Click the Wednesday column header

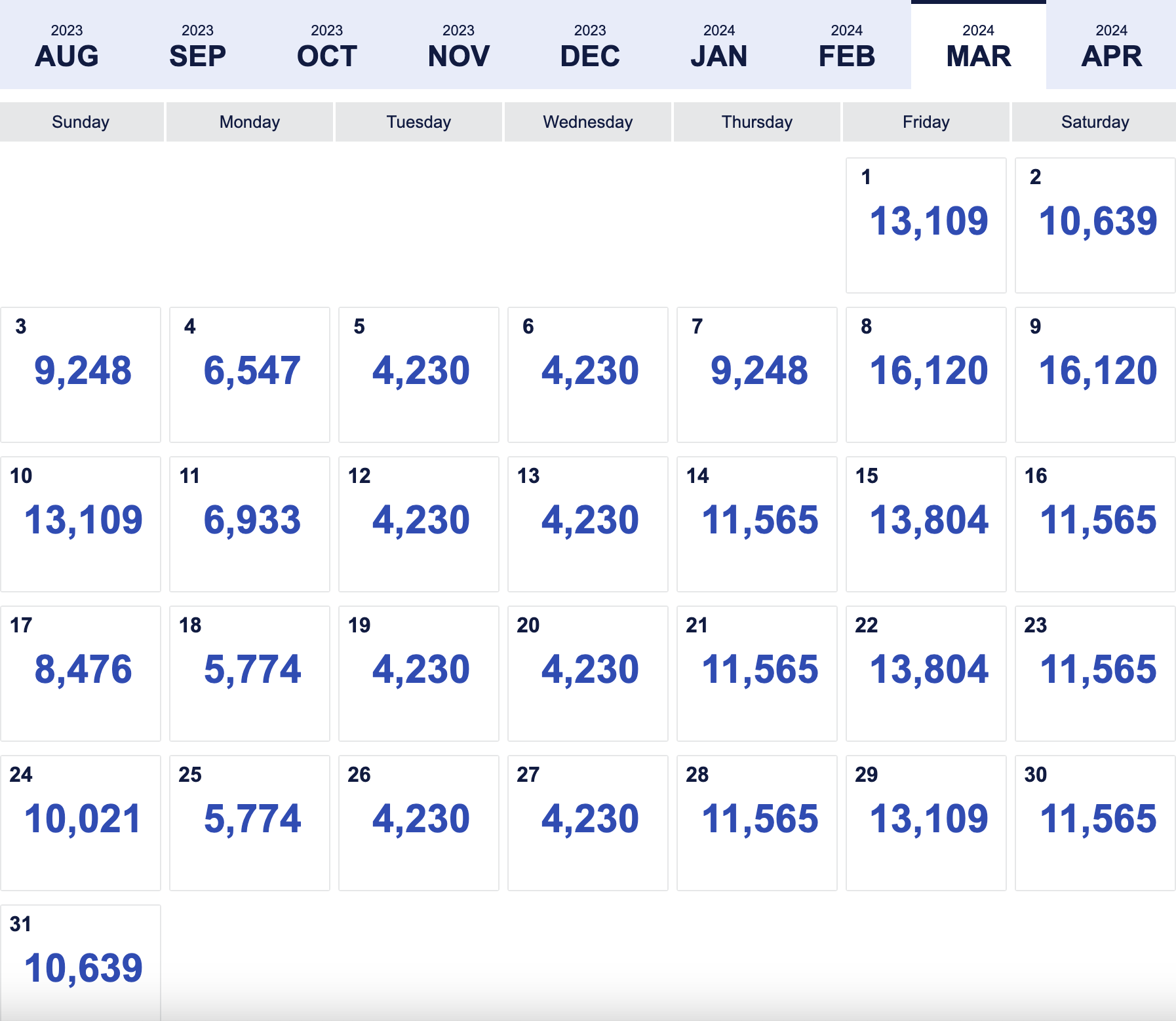point(588,122)
